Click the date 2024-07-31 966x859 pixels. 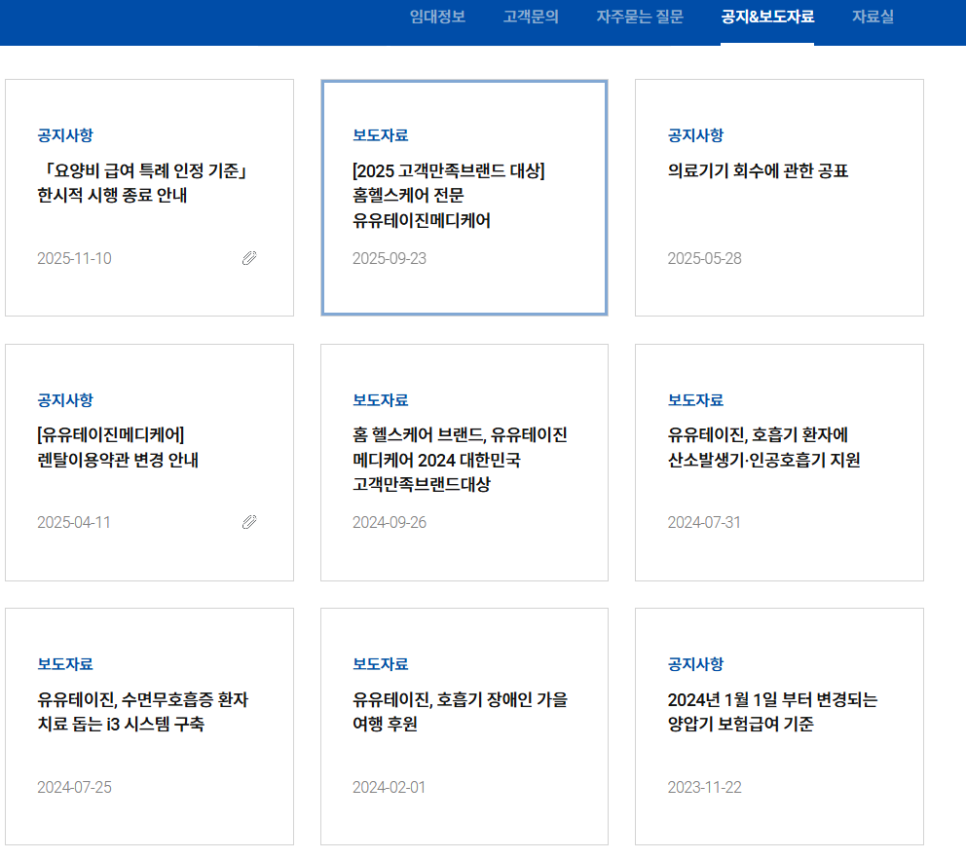704,523
